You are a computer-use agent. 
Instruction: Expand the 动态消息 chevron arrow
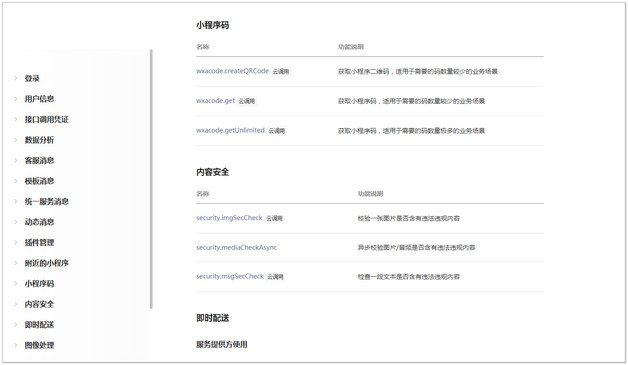pos(16,222)
